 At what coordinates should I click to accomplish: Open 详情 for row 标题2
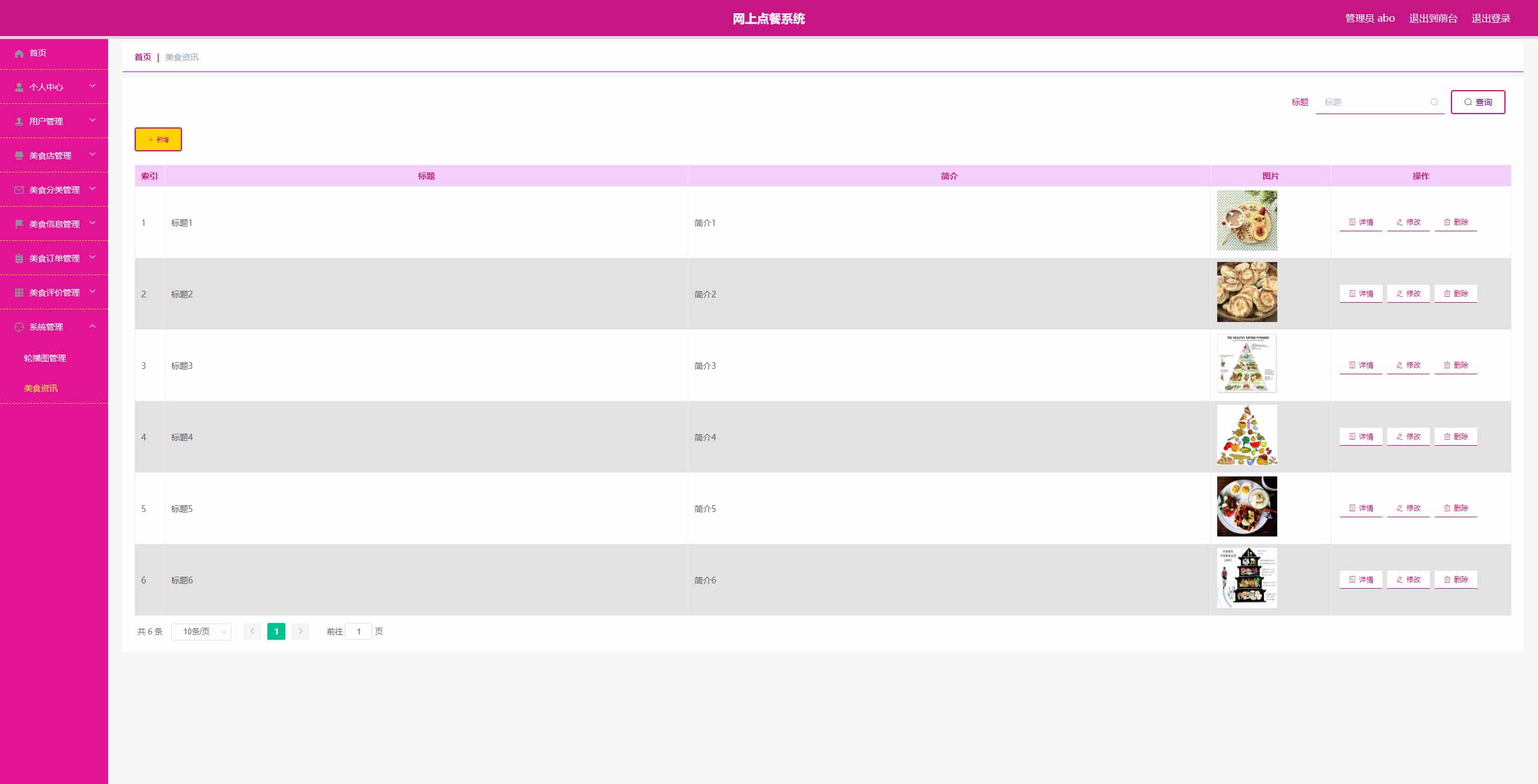pos(1361,294)
